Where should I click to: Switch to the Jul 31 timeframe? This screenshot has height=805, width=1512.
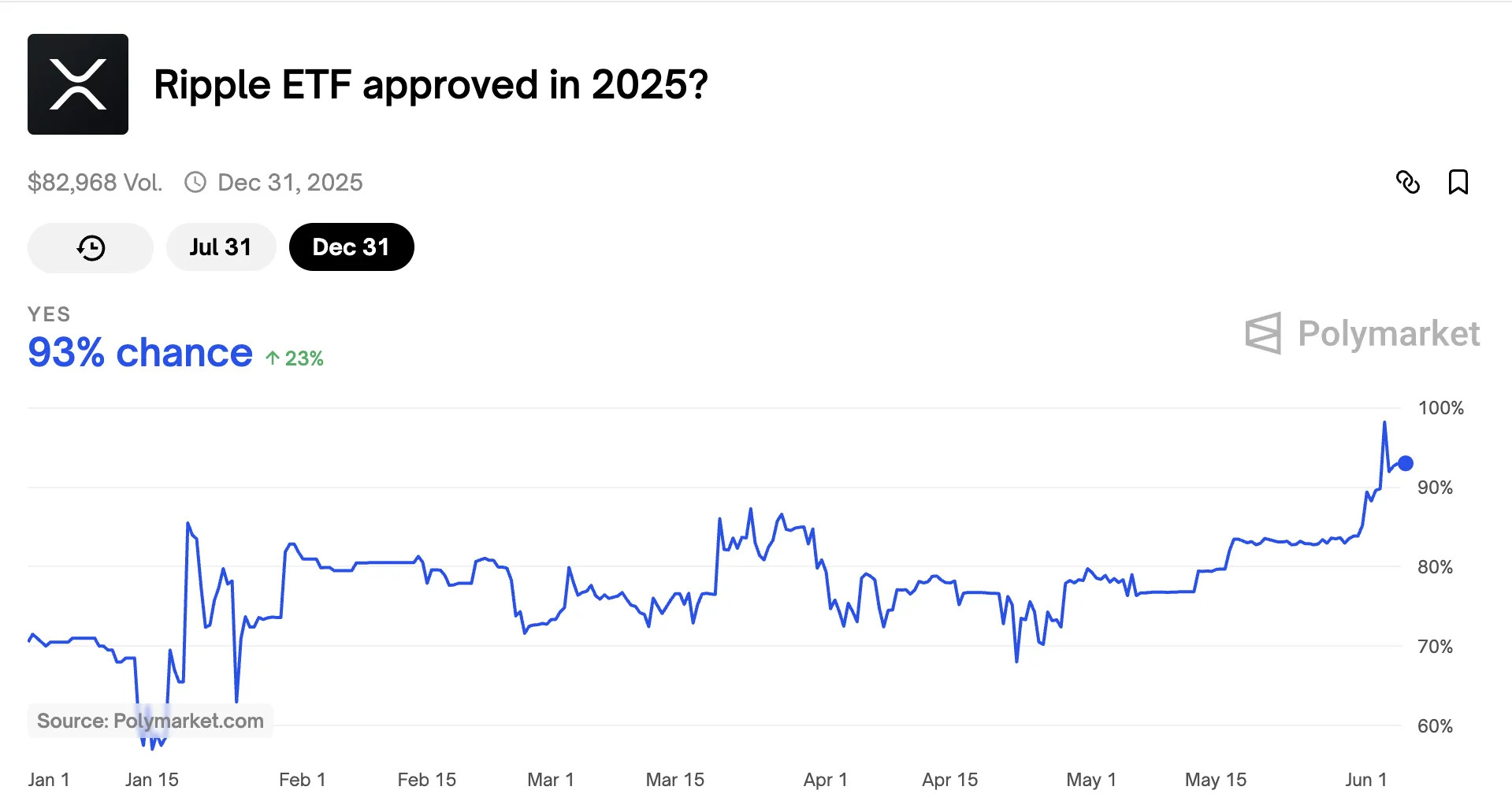tap(221, 247)
